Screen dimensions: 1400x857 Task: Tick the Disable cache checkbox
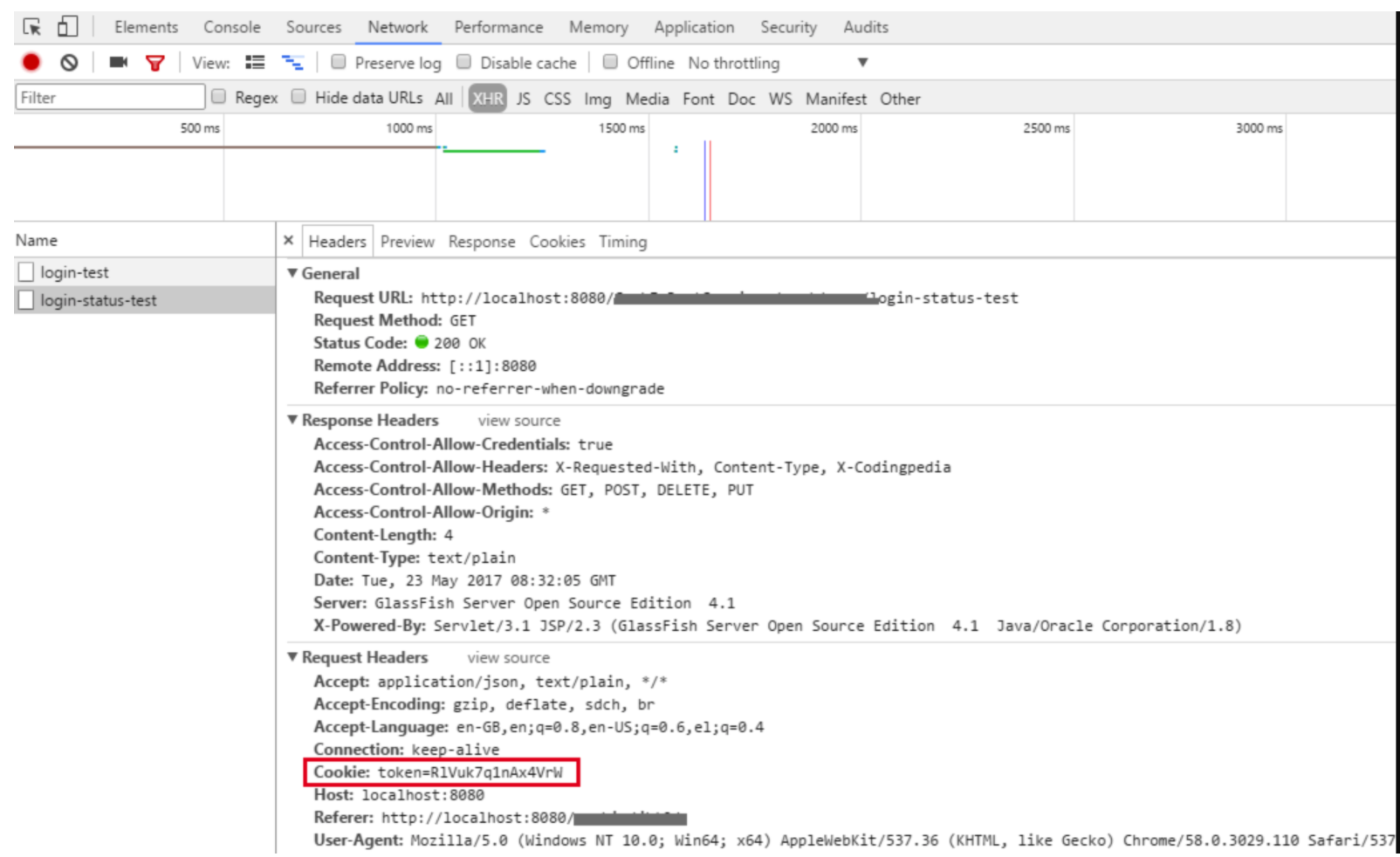point(464,62)
